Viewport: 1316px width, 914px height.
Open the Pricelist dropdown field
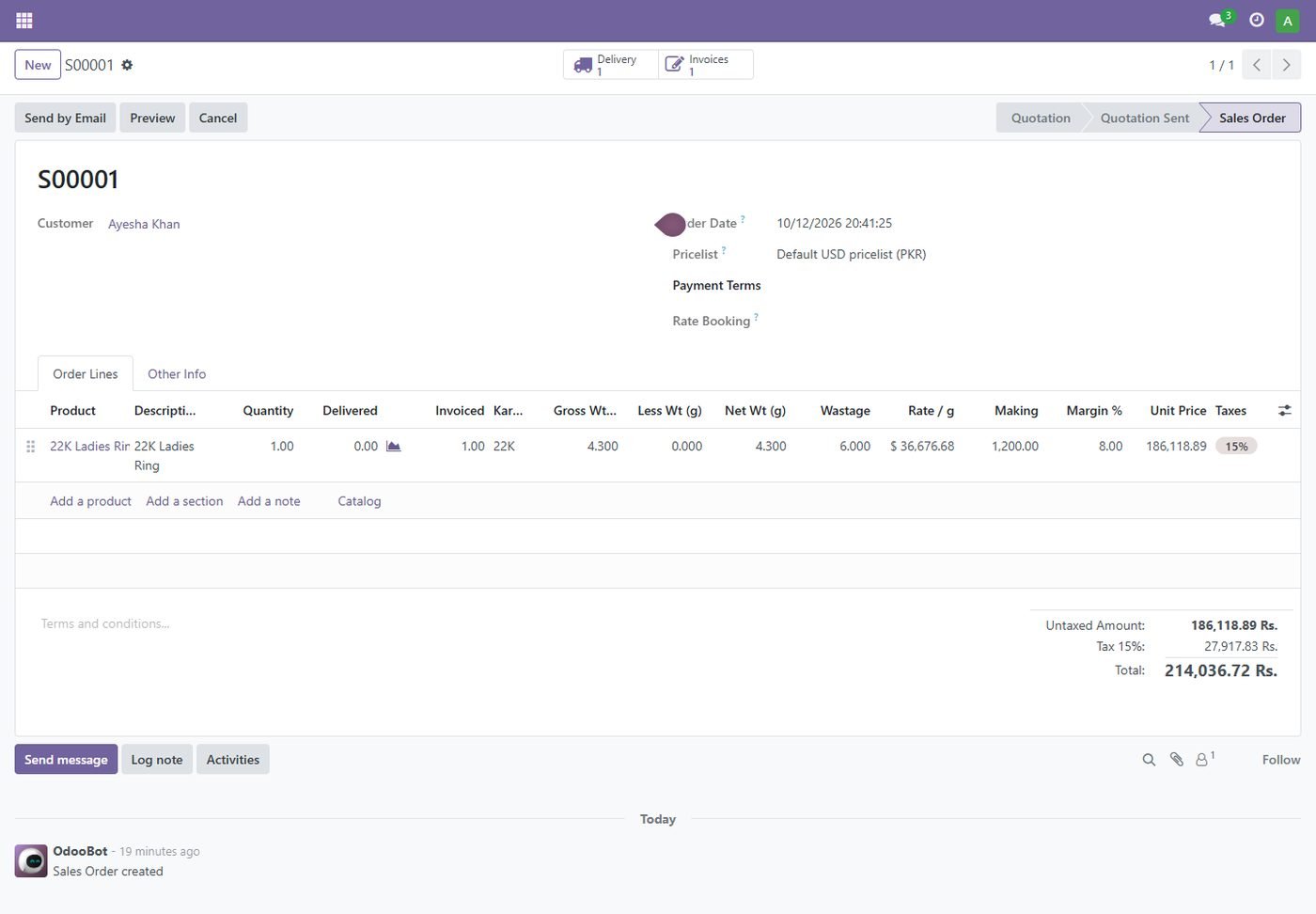[x=851, y=254]
